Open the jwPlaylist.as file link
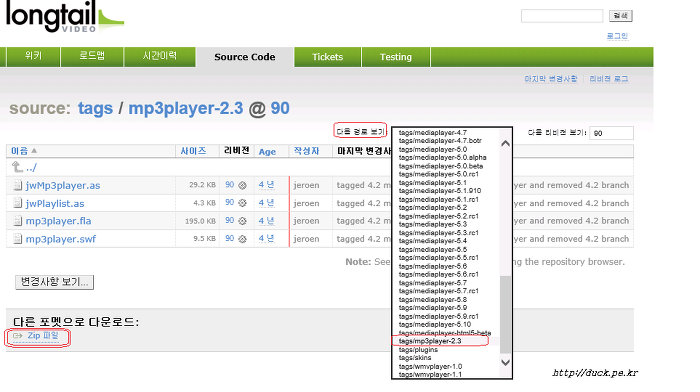The height and width of the screenshot is (392, 700). point(55,204)
